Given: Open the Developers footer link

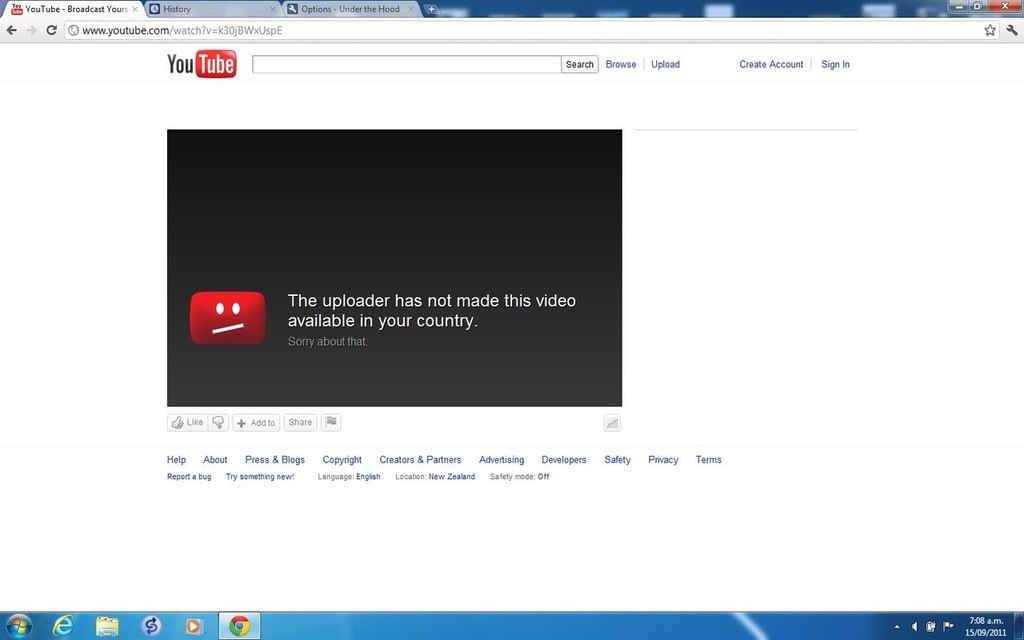Looking at the screenshot, I should click(564, 460).
